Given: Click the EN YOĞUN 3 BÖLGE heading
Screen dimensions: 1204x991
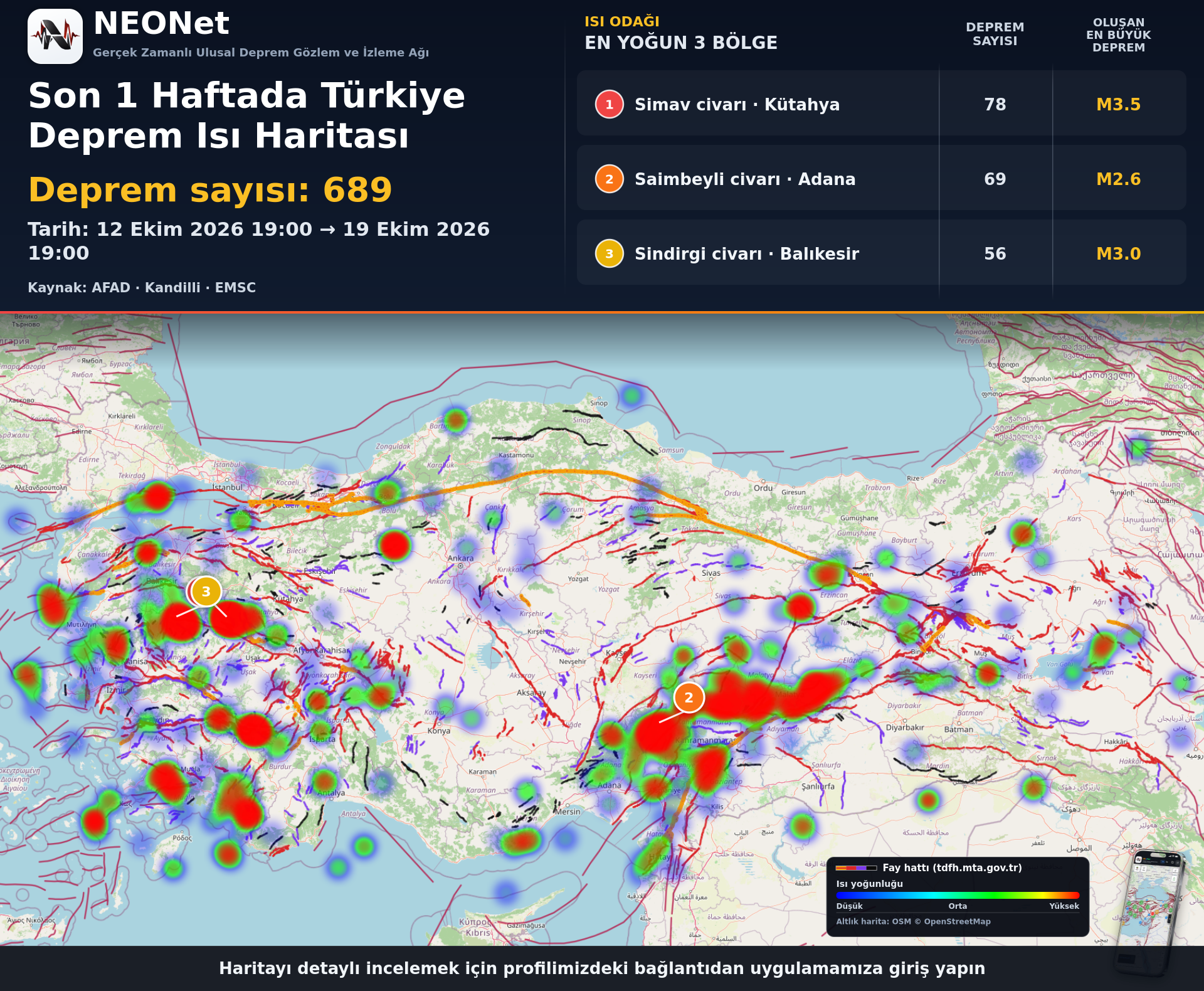Looking at the screenshot, I should 681,43.
